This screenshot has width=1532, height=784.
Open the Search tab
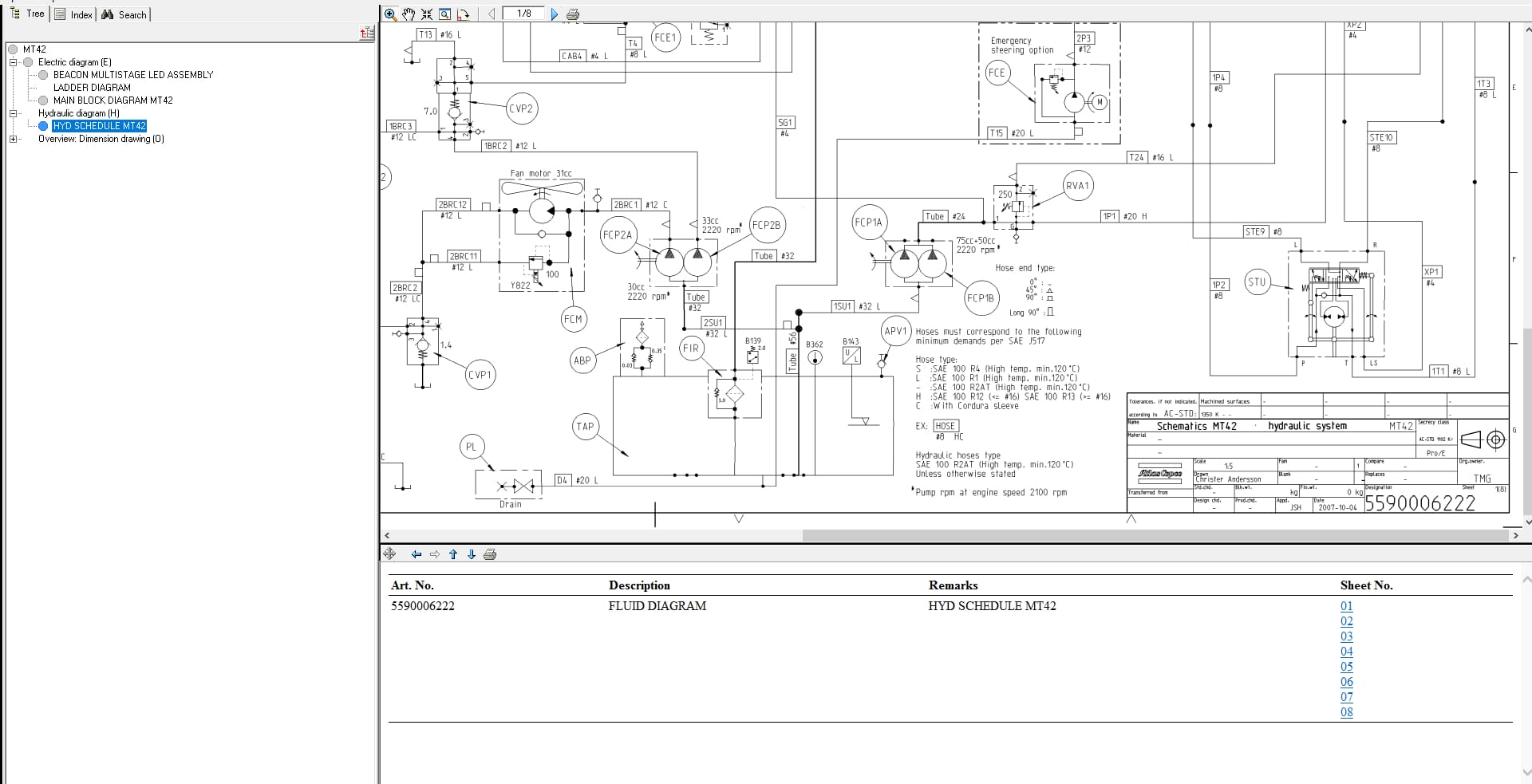pyautogui.click(x=124, y=14)
